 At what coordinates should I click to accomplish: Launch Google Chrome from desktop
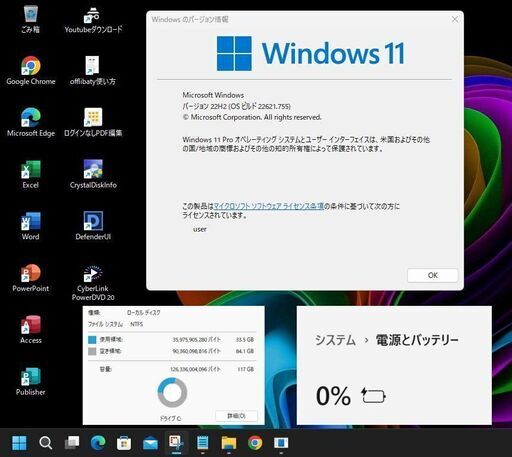point(31,71)
